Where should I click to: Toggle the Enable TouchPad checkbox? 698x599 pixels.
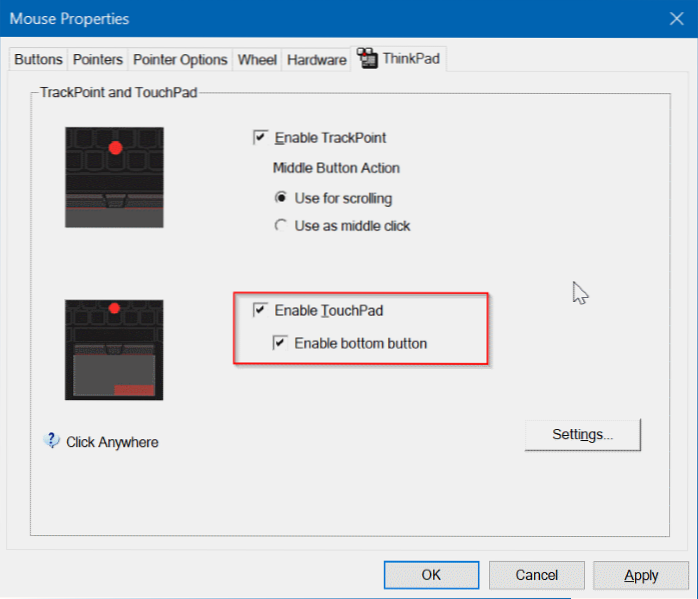pos(261,311)
